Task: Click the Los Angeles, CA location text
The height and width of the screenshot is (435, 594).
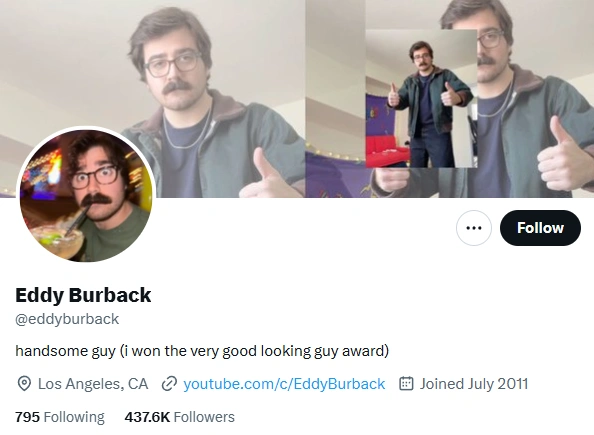Action: coord(93,384)
